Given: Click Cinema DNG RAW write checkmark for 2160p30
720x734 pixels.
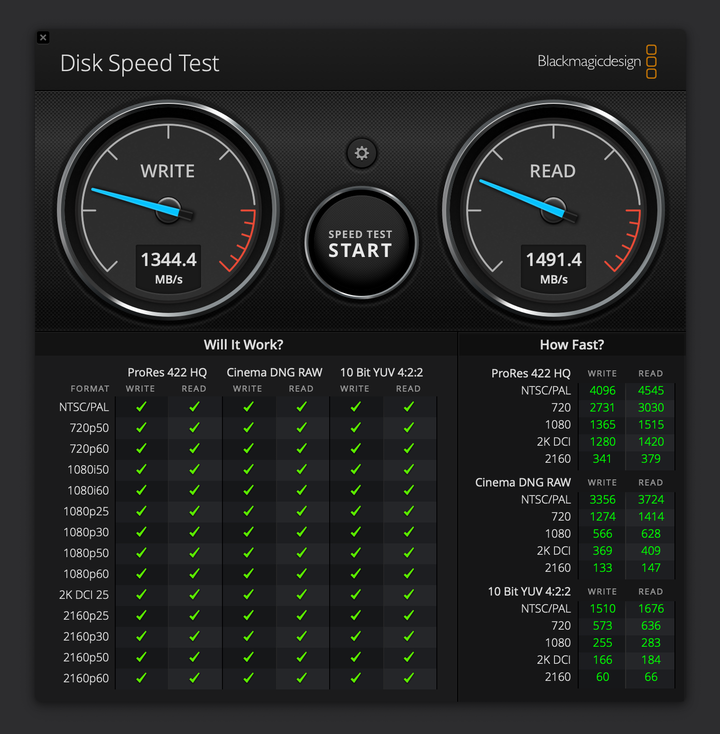Looking at the screenshot, I should point(248,636).
